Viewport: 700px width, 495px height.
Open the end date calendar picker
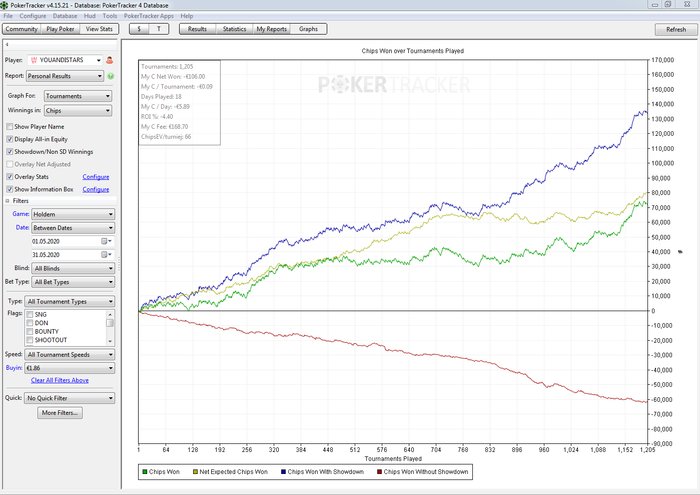103,255
